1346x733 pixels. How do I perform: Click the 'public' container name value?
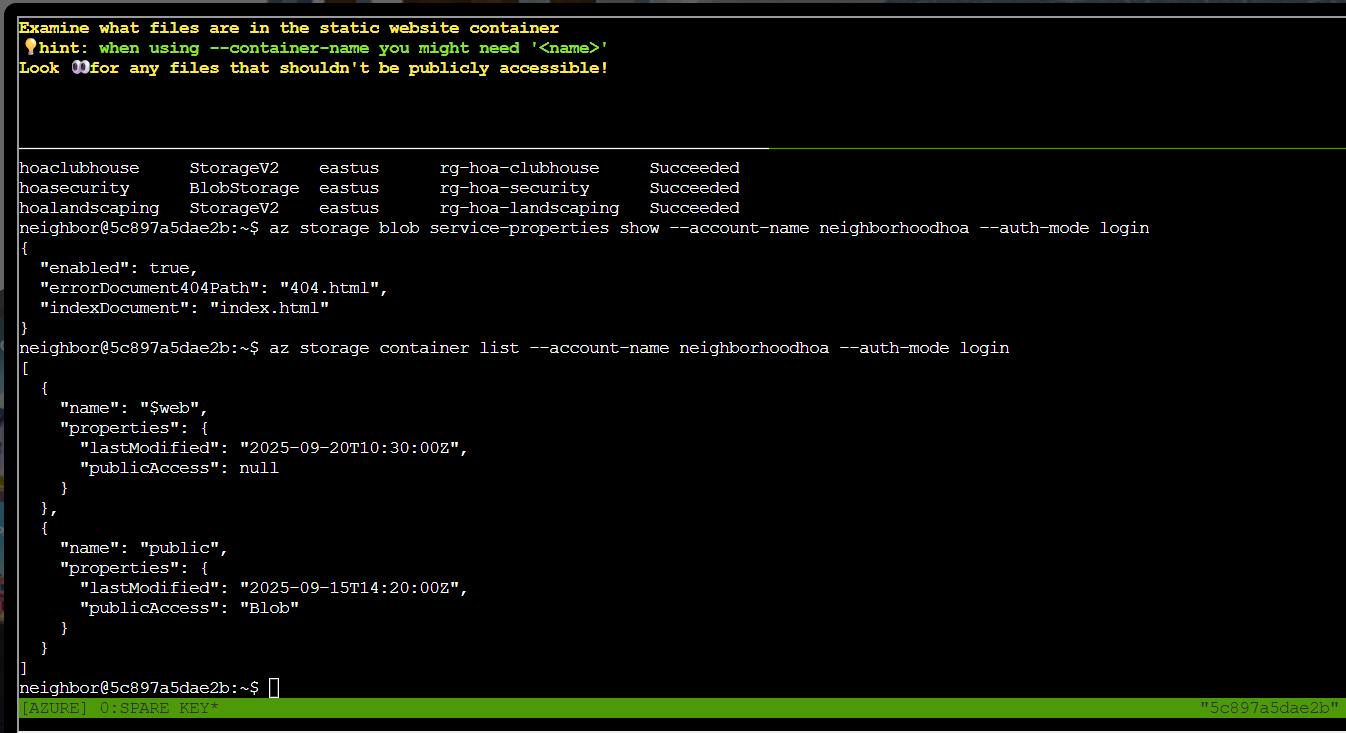[179, 548]
